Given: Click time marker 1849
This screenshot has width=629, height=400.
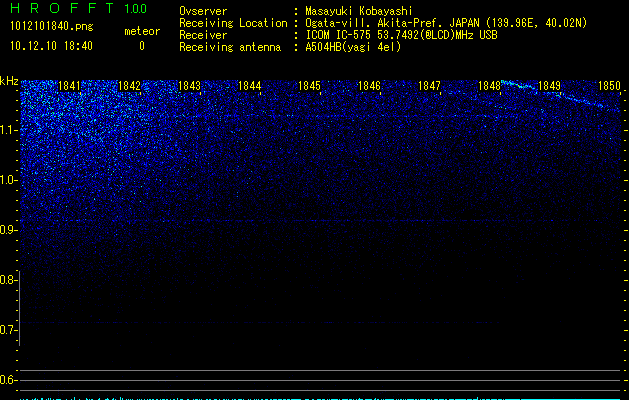Looking at the screenshot, I should tap(550, 86).
